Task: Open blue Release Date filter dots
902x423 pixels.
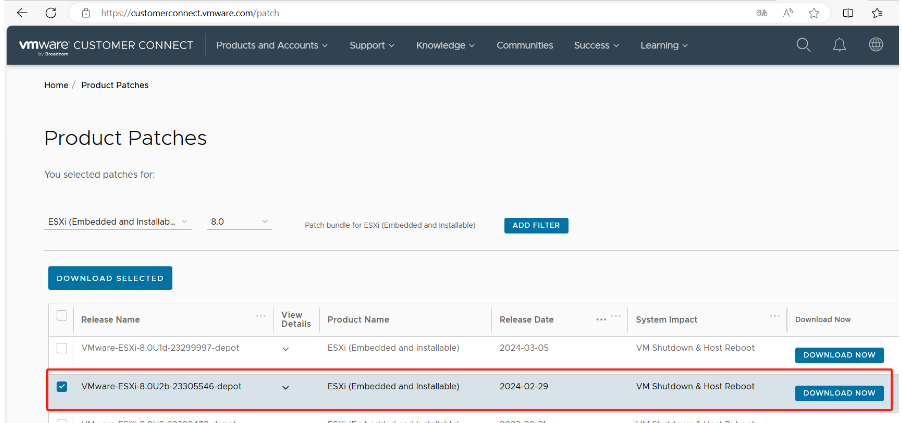Action: tap(601, 319)
